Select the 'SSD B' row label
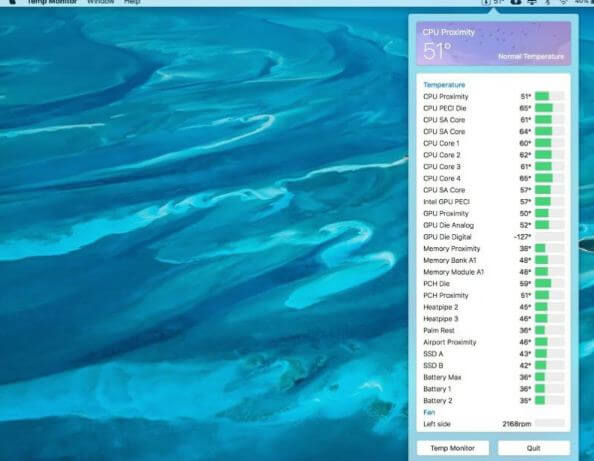 click(433, 366)
